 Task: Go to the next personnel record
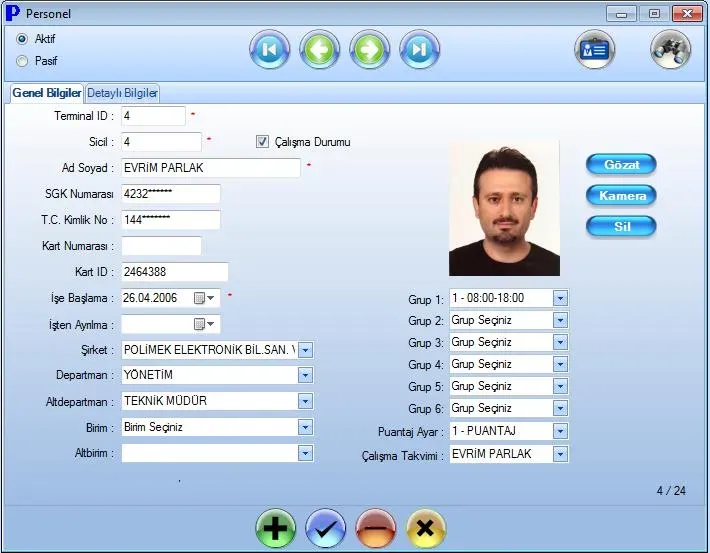[370, 50]
